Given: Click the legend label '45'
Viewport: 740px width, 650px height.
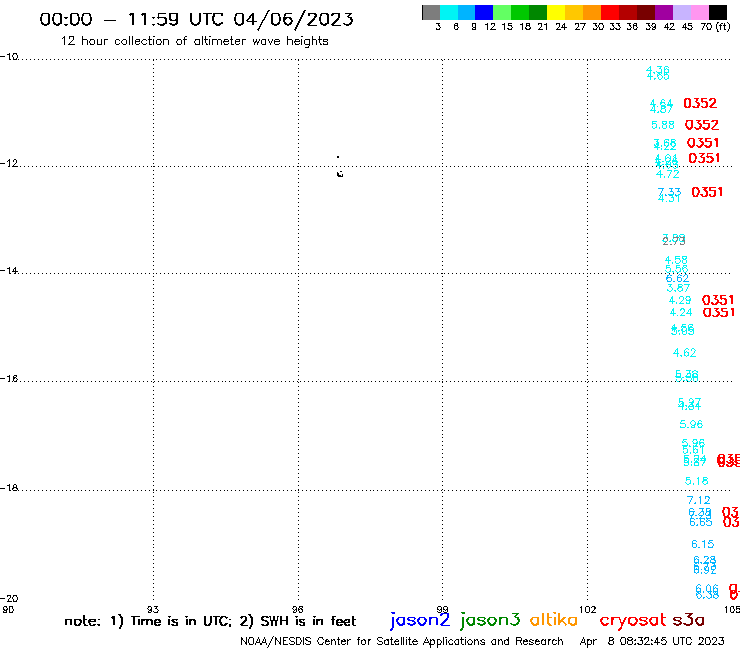Looking at the screenshot, I should coord(687,27).
